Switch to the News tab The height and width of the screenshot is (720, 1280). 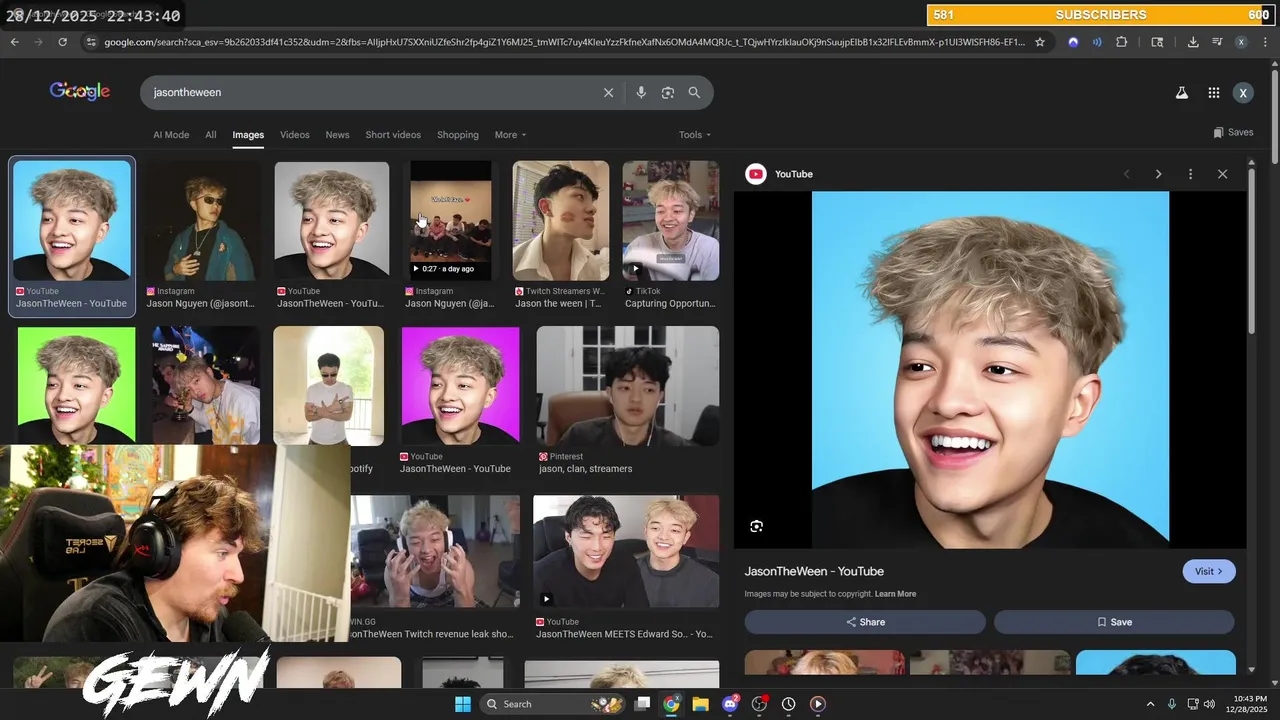coord(338,135)
